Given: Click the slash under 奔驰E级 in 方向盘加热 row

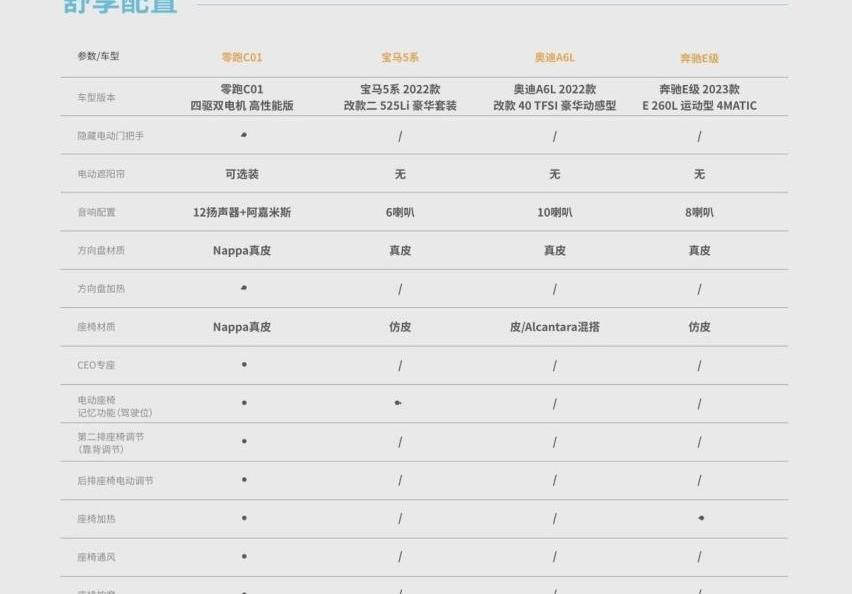Looking at the screenshot, I should point(699,290).
